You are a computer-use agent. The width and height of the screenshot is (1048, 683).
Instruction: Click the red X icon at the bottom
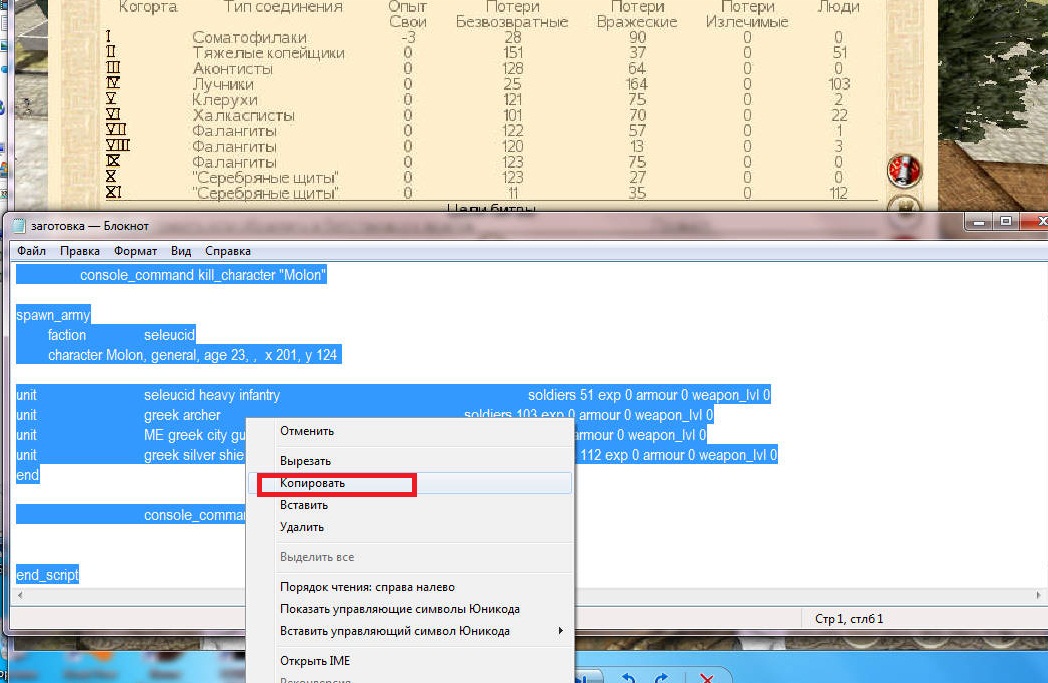coord(706,677)
